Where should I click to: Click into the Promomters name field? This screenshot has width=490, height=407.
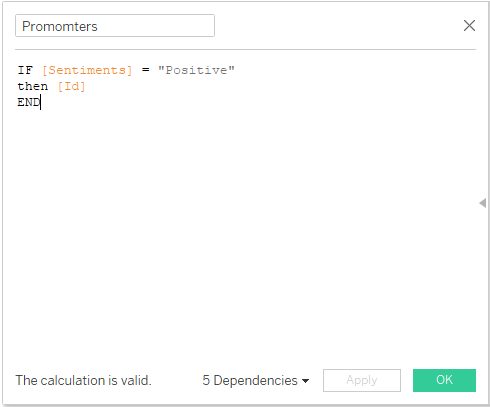point(115,26)
